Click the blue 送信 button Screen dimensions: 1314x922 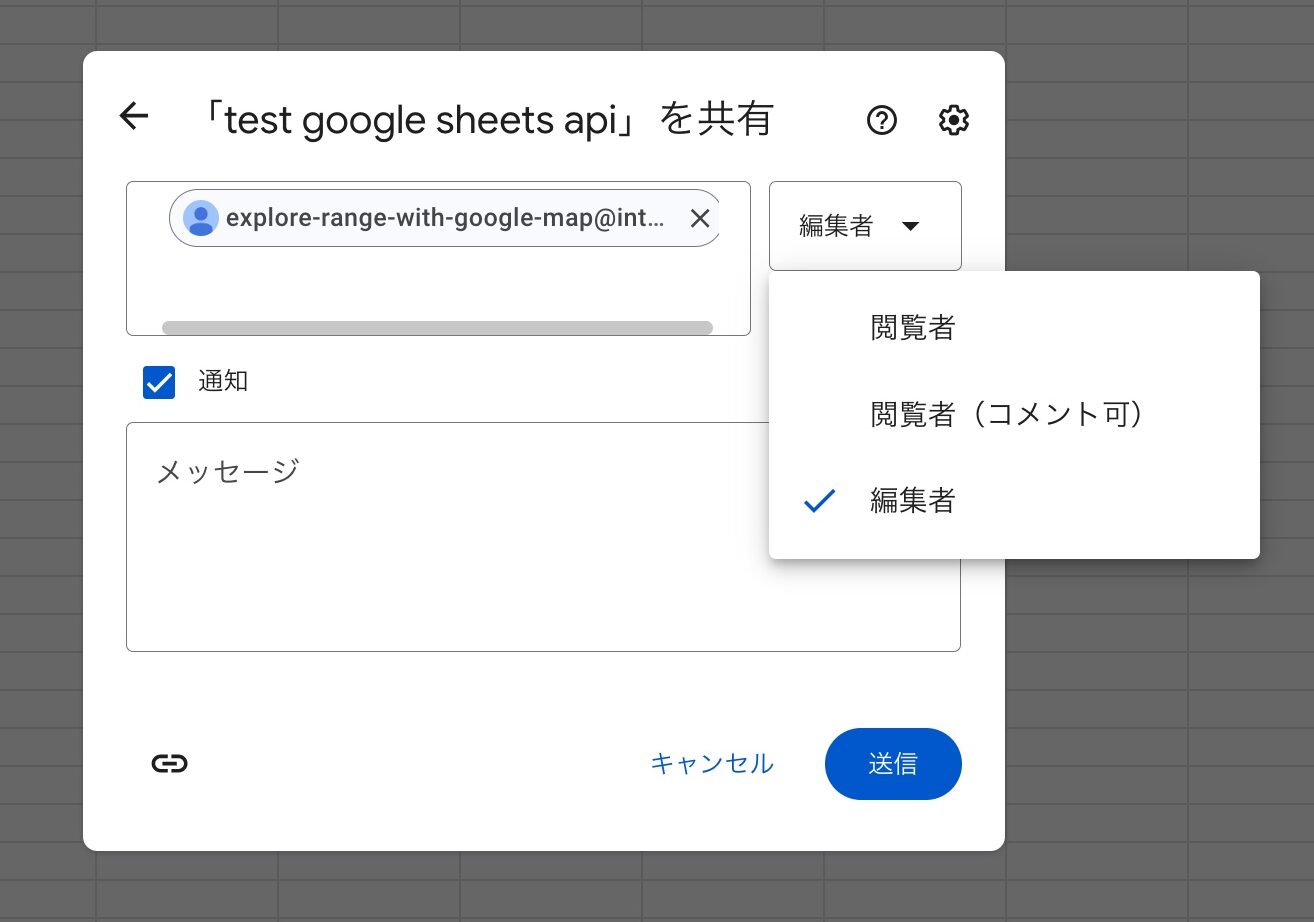tap(893, 763)
